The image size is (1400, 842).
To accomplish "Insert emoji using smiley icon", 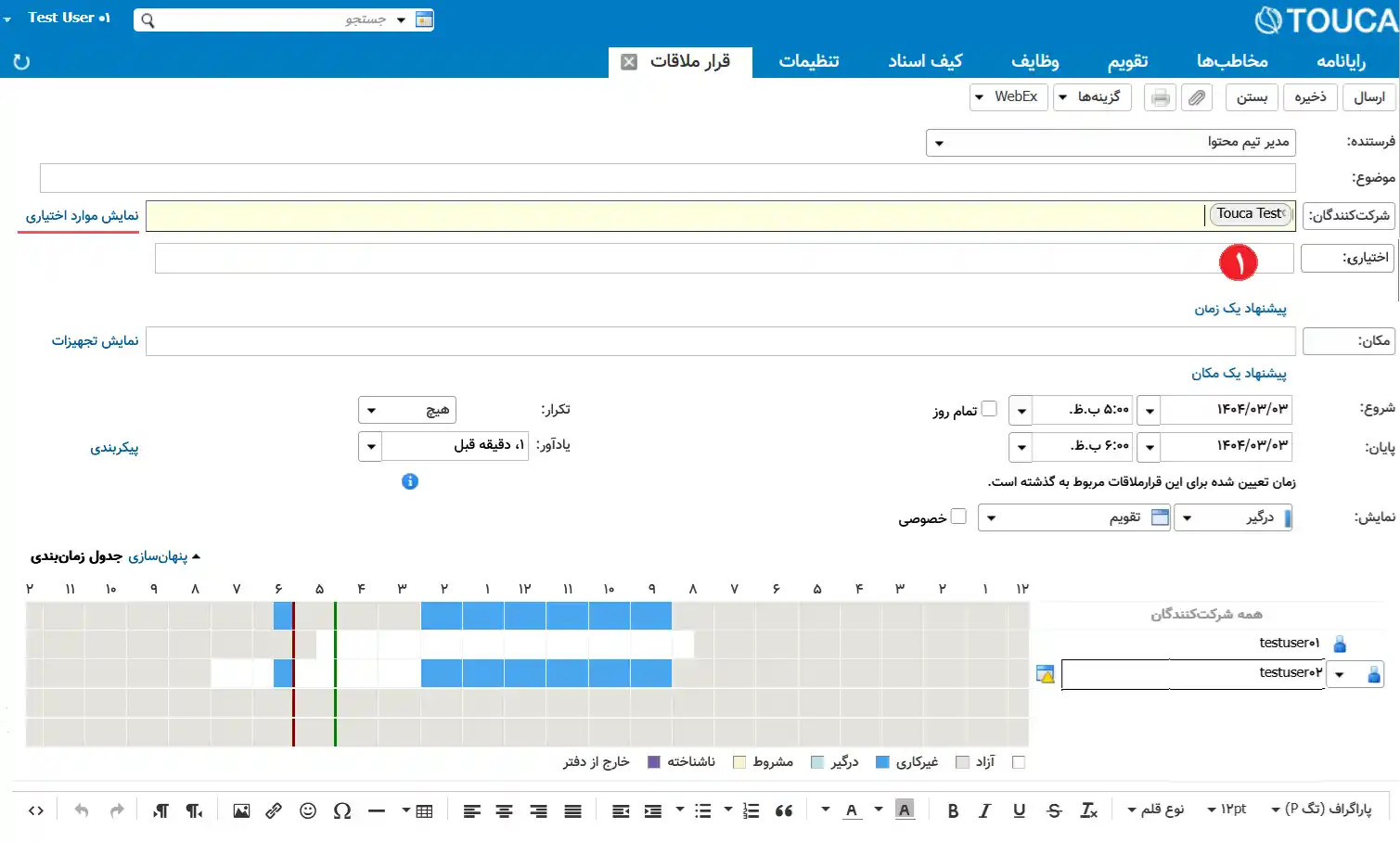I will pyautogui.click(x=308, y=810).
